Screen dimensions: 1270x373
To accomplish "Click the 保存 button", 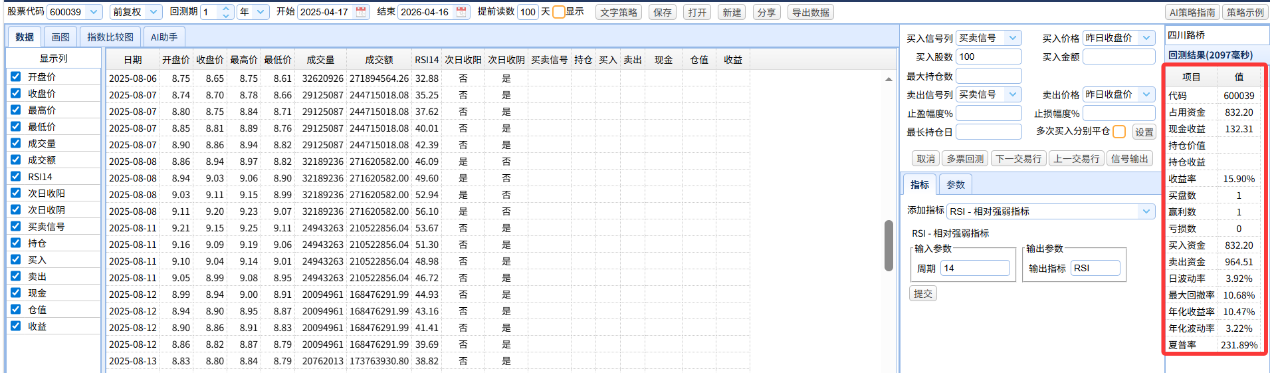I will point(662,12).
